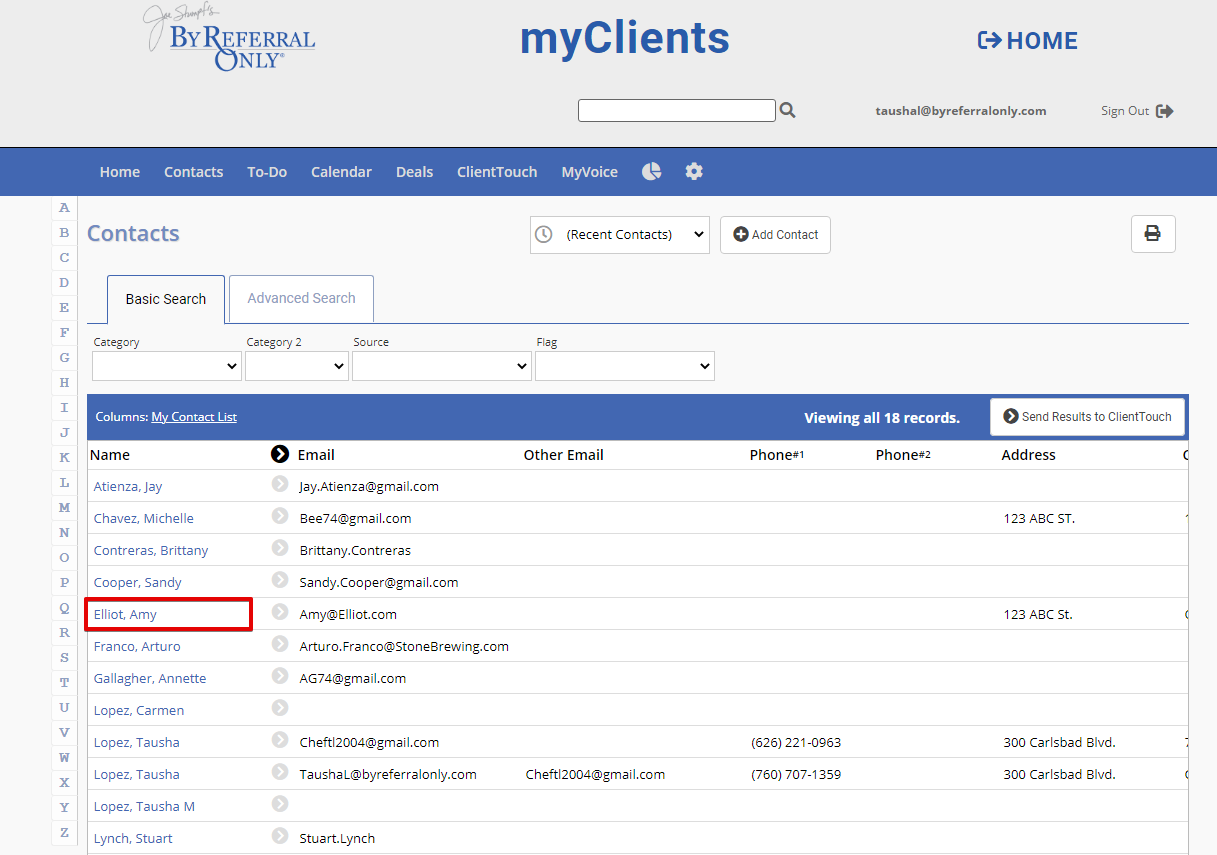Open the My Contact List columns link

[x=194, y=417]
